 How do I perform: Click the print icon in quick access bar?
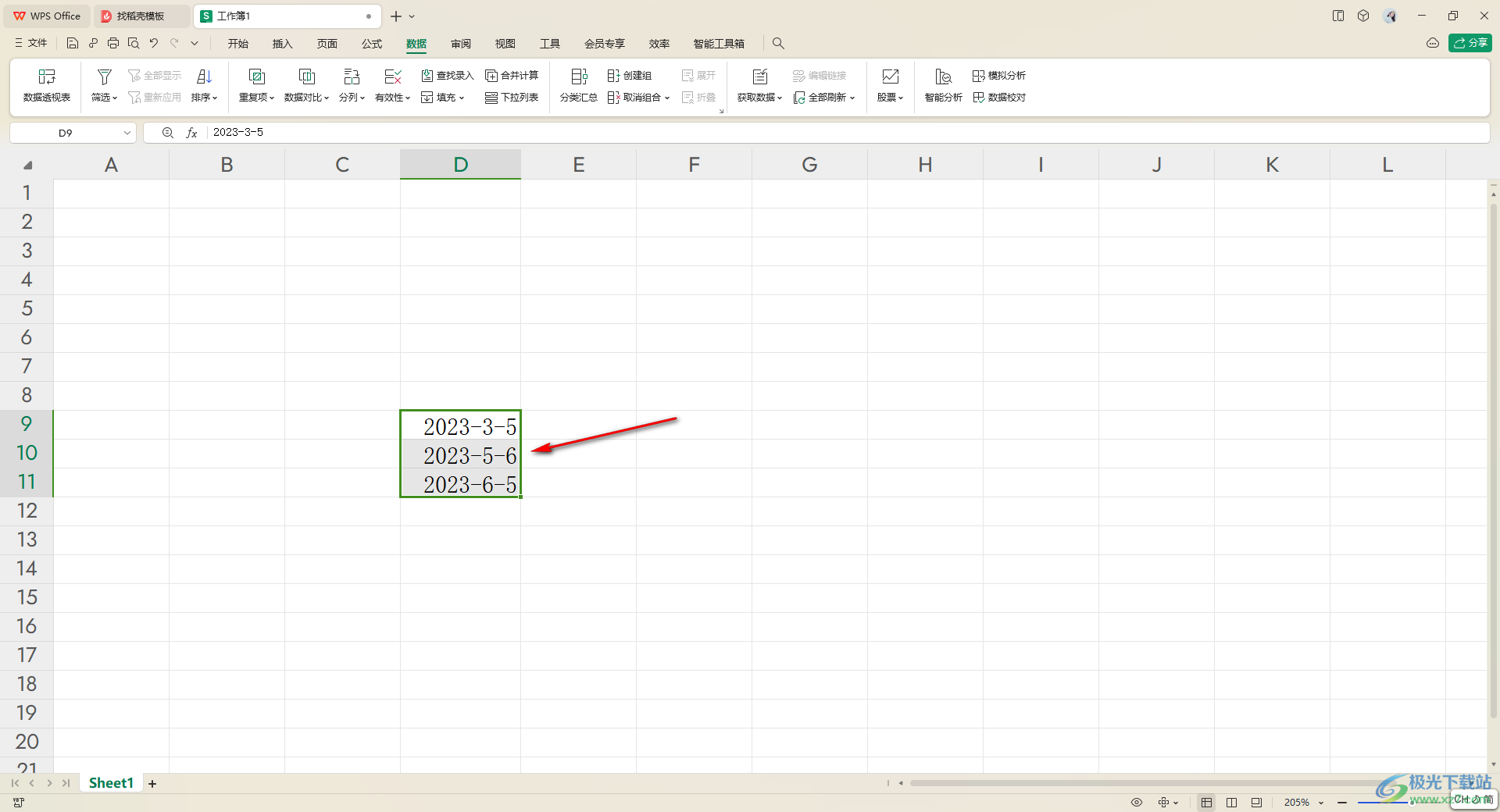point(113,43)
